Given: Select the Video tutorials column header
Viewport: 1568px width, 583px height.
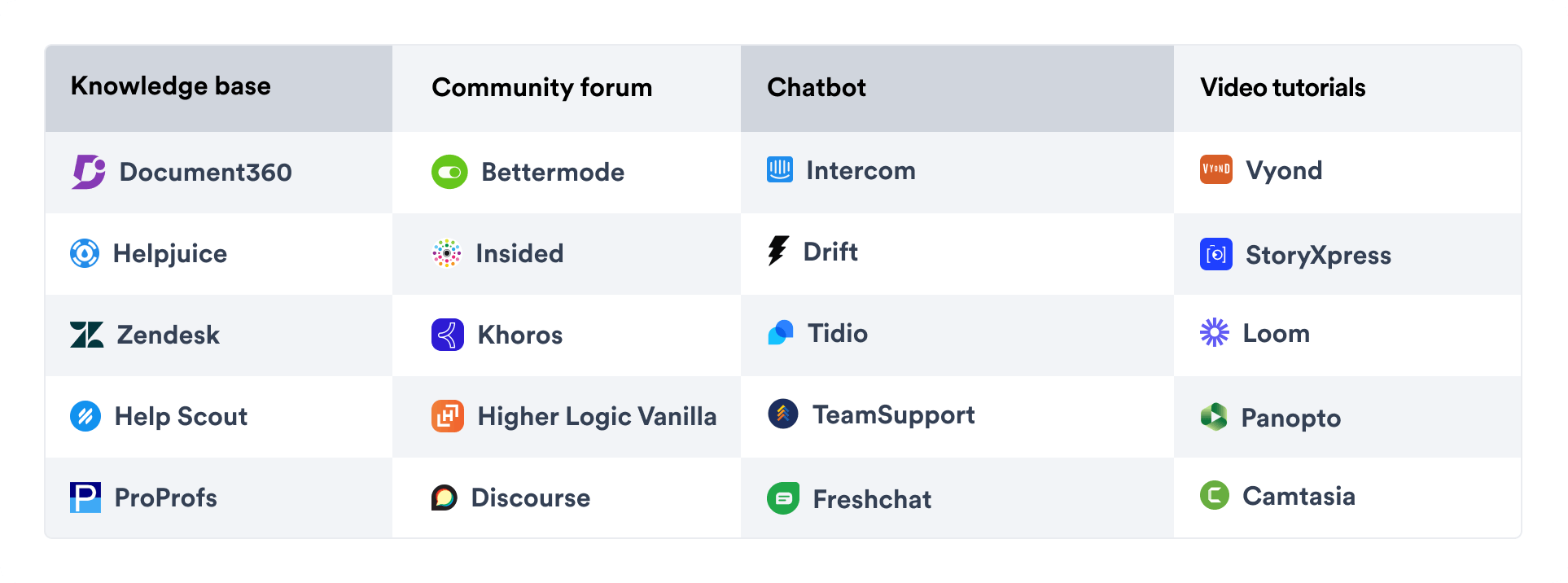Looking at the screenshot, I should click(1282, 88).
